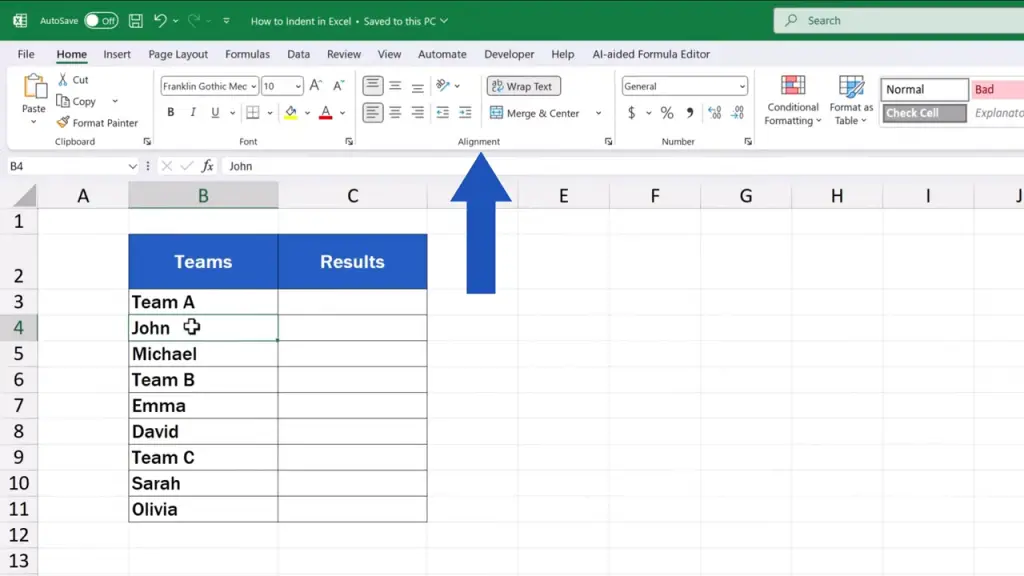The width and height of the screenshot is (1024, 576).
Task: Select the Format Painter tool
Action: click(x=97, y=123)
